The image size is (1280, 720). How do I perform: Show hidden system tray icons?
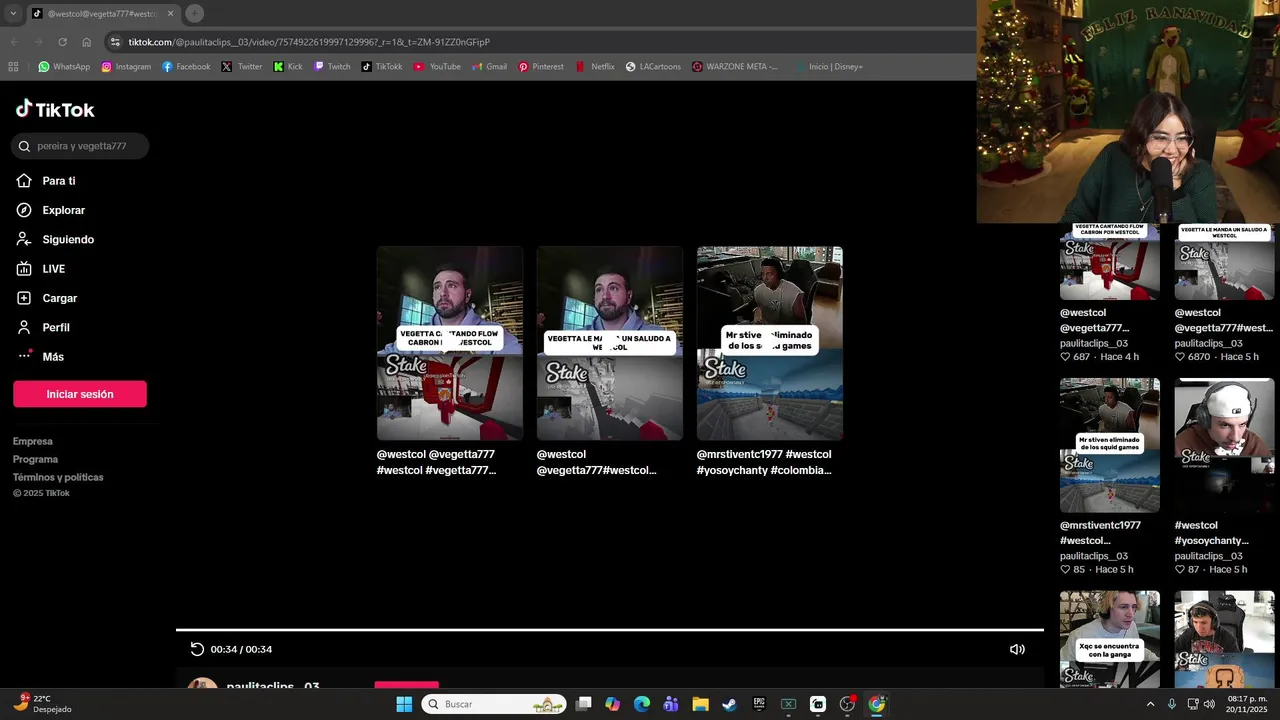click(x=1150, y=704)
